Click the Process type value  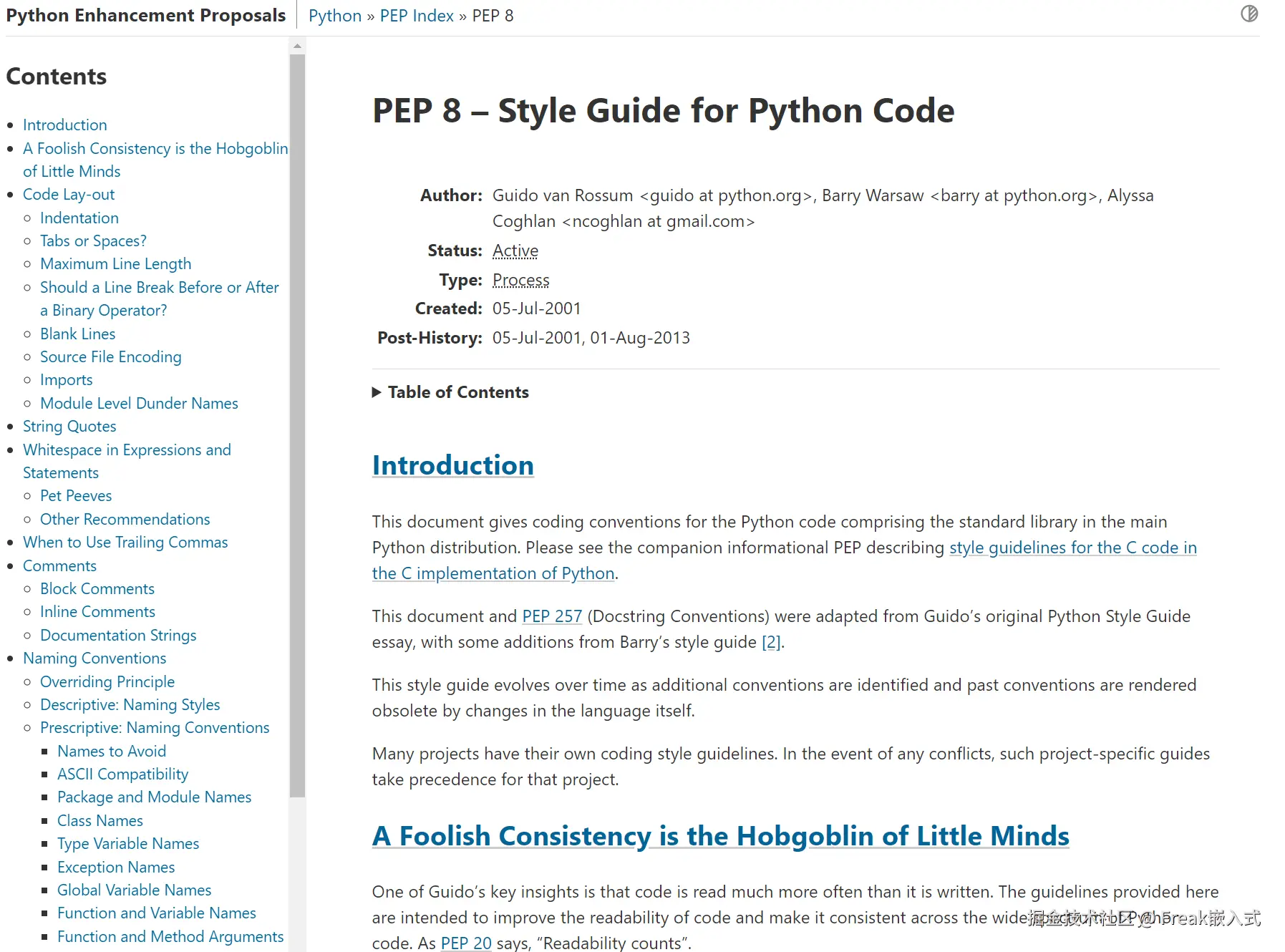(521, 280)
